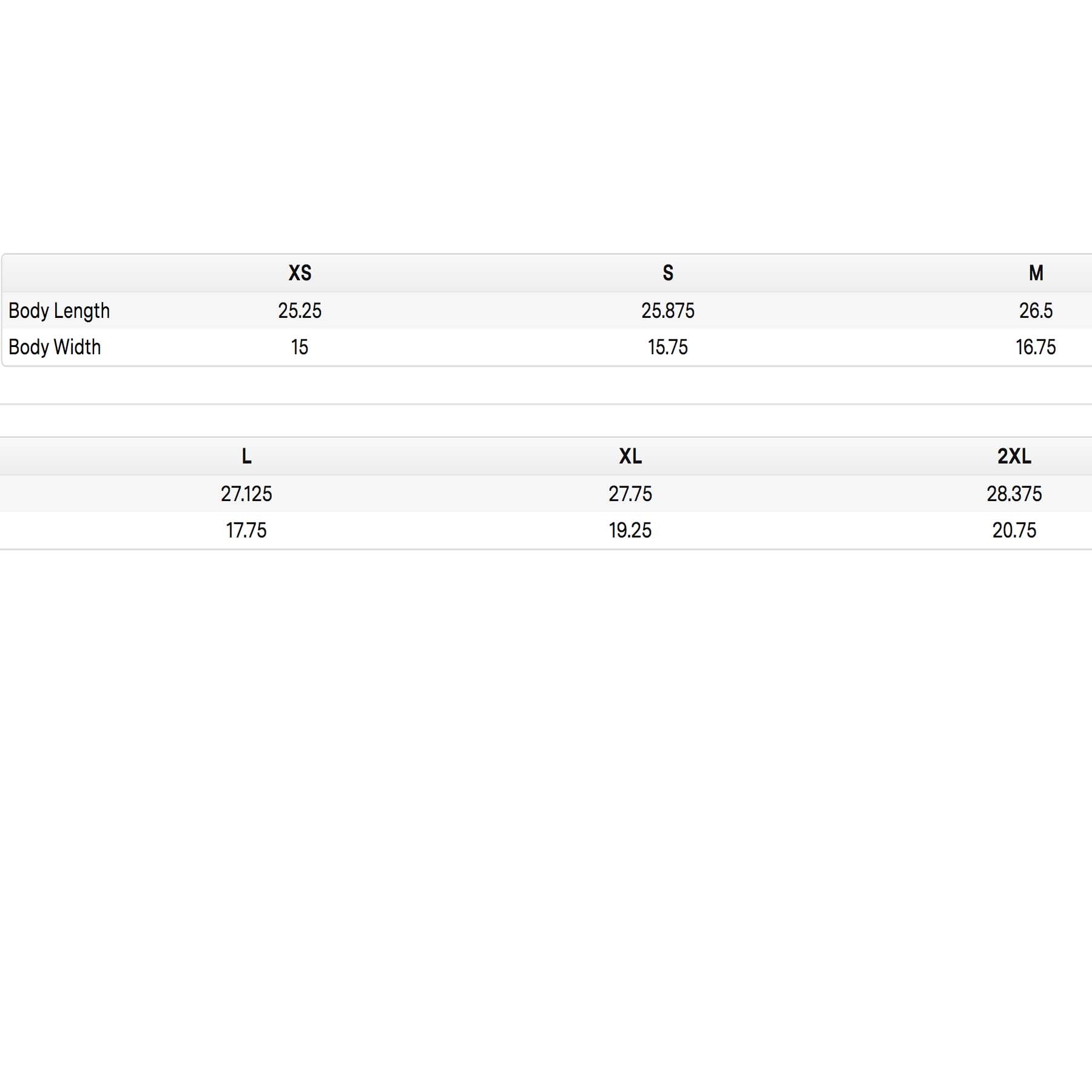Click the 20.75 width value under 2XL
This screenshot has height=1092, width=1092.
(x=1014, y=530)
